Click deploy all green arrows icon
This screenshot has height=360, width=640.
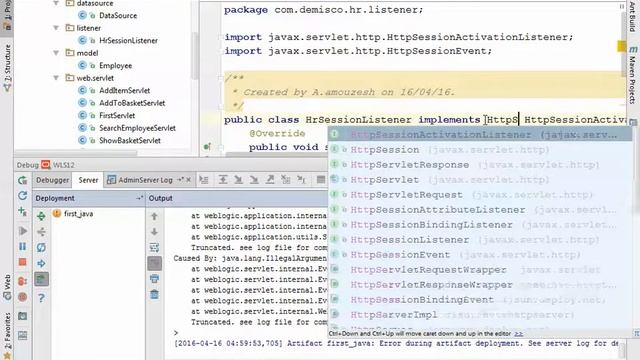41,216
